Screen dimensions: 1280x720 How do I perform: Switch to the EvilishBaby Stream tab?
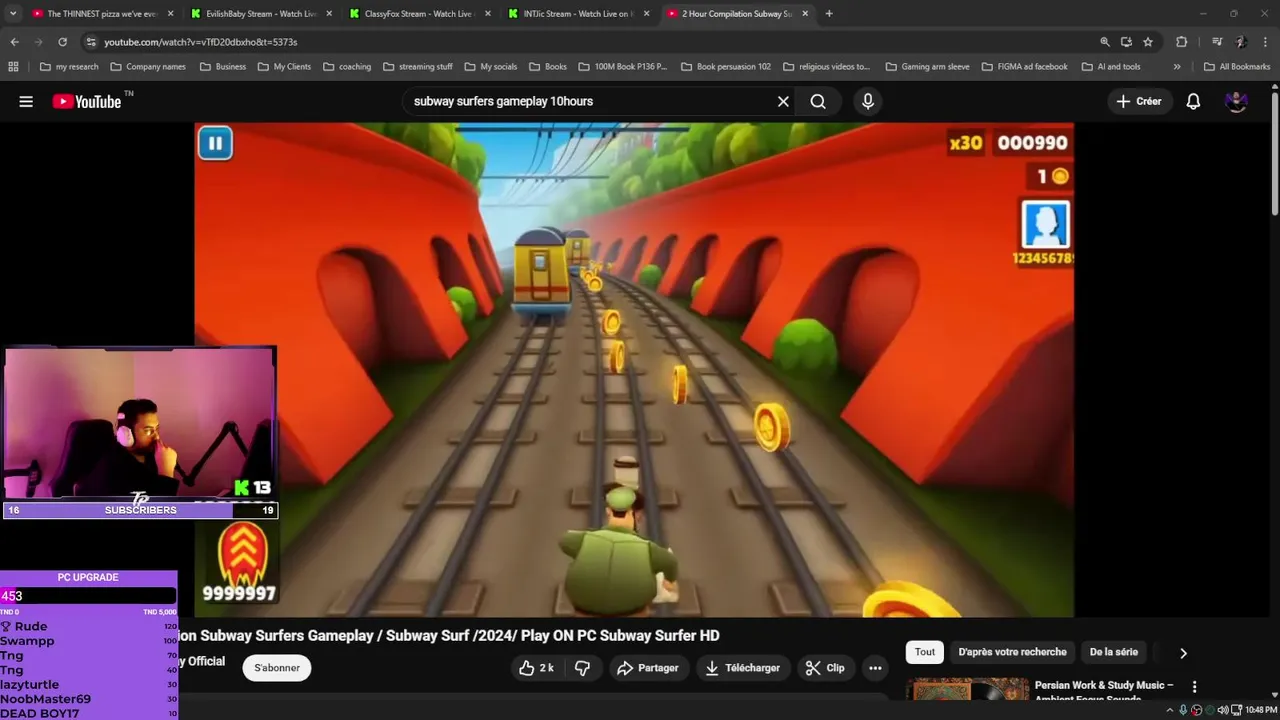[260, 14]
